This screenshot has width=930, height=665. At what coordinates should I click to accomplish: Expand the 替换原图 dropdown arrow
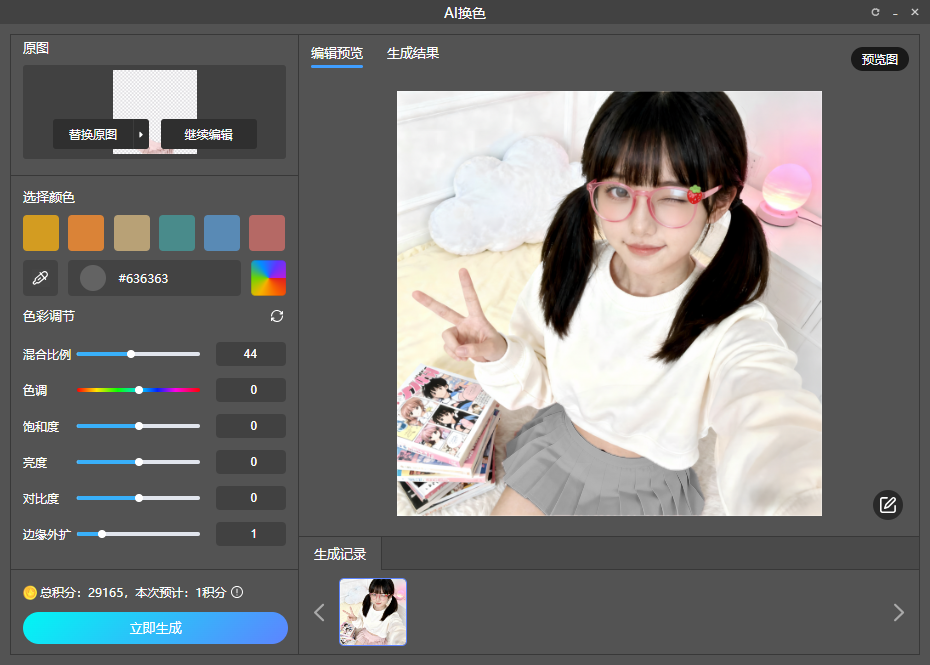[141, 134]
